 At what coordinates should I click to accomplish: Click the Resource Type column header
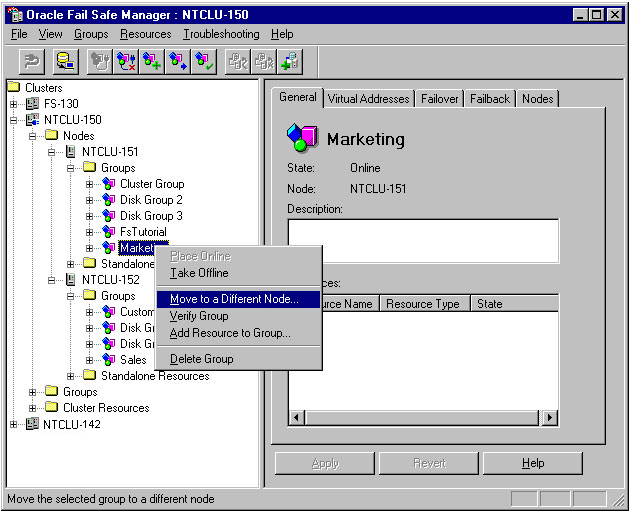426,304
